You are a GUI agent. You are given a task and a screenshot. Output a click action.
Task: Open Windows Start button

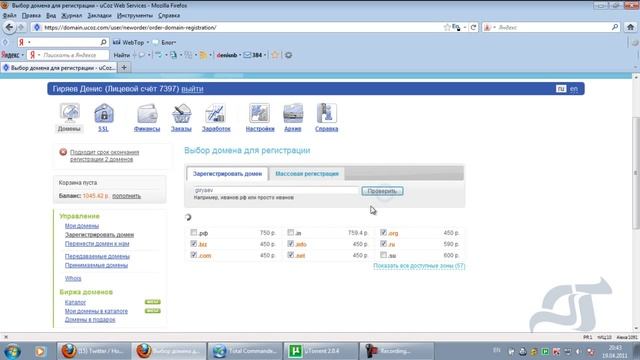point(12,351)
